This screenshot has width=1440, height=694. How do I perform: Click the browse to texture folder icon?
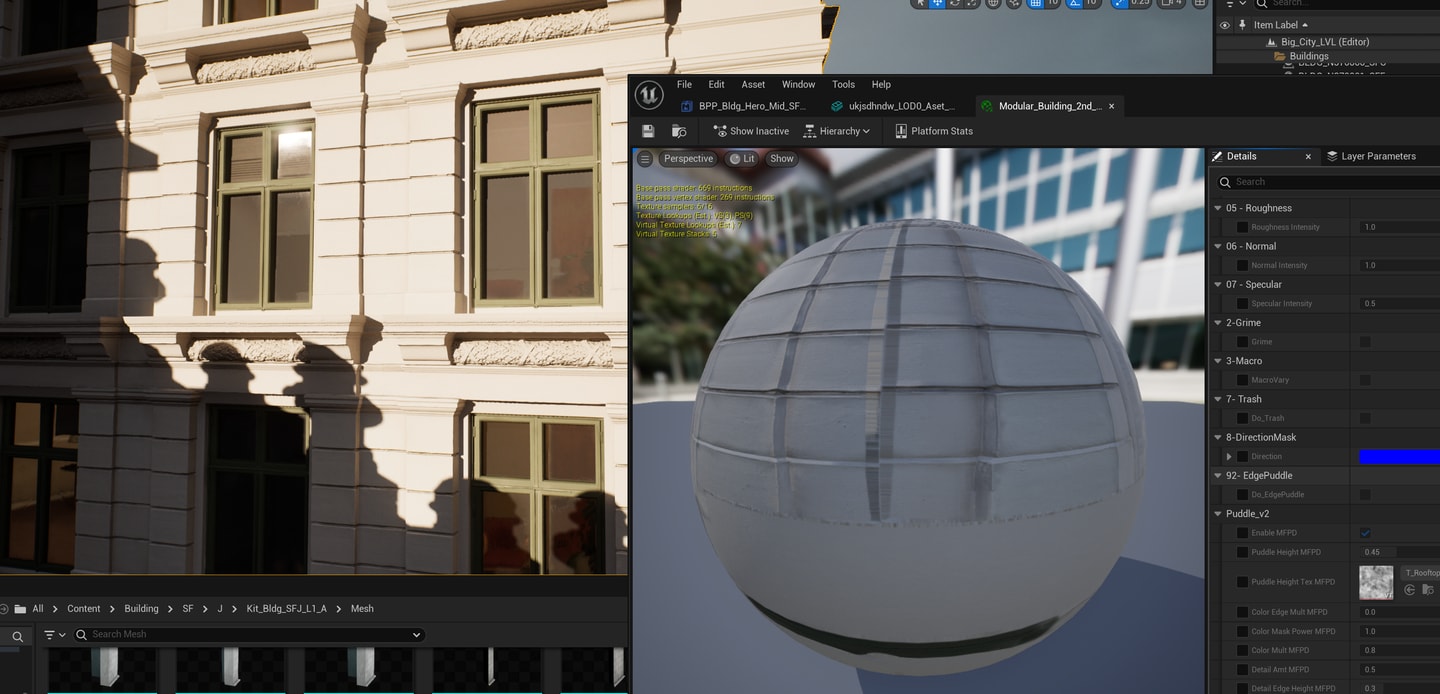point(1428,590)
